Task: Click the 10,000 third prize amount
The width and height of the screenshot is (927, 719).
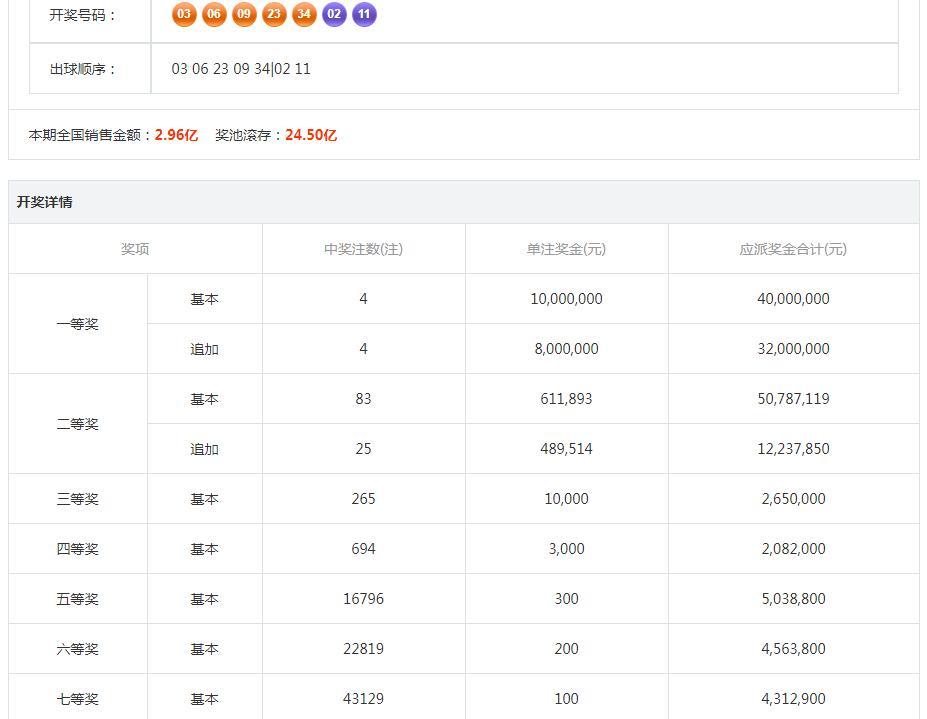Action: click(x=566, y=498)
